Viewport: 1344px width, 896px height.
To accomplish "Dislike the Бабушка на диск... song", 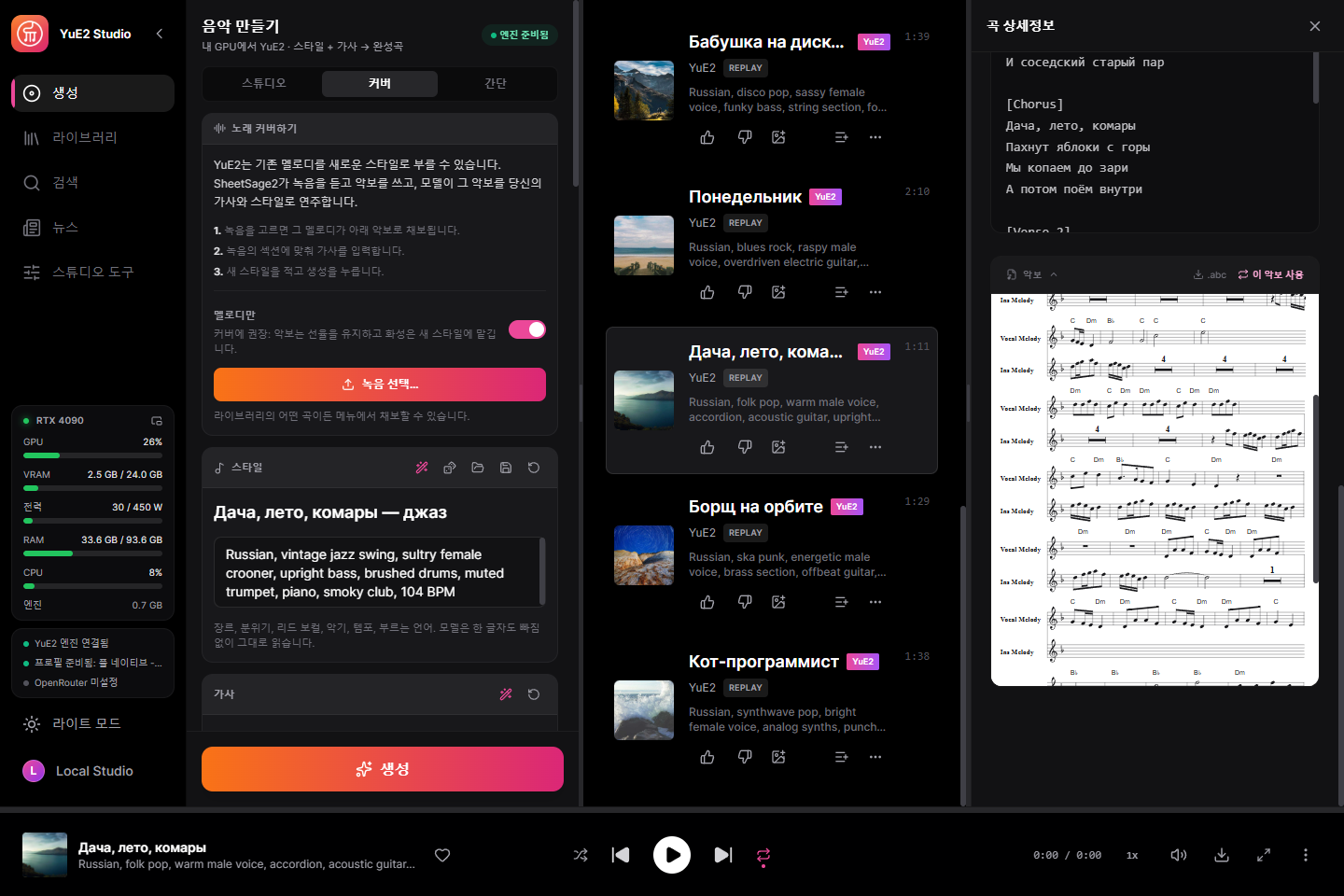I will pyautogui.click(x=745, y=137).
